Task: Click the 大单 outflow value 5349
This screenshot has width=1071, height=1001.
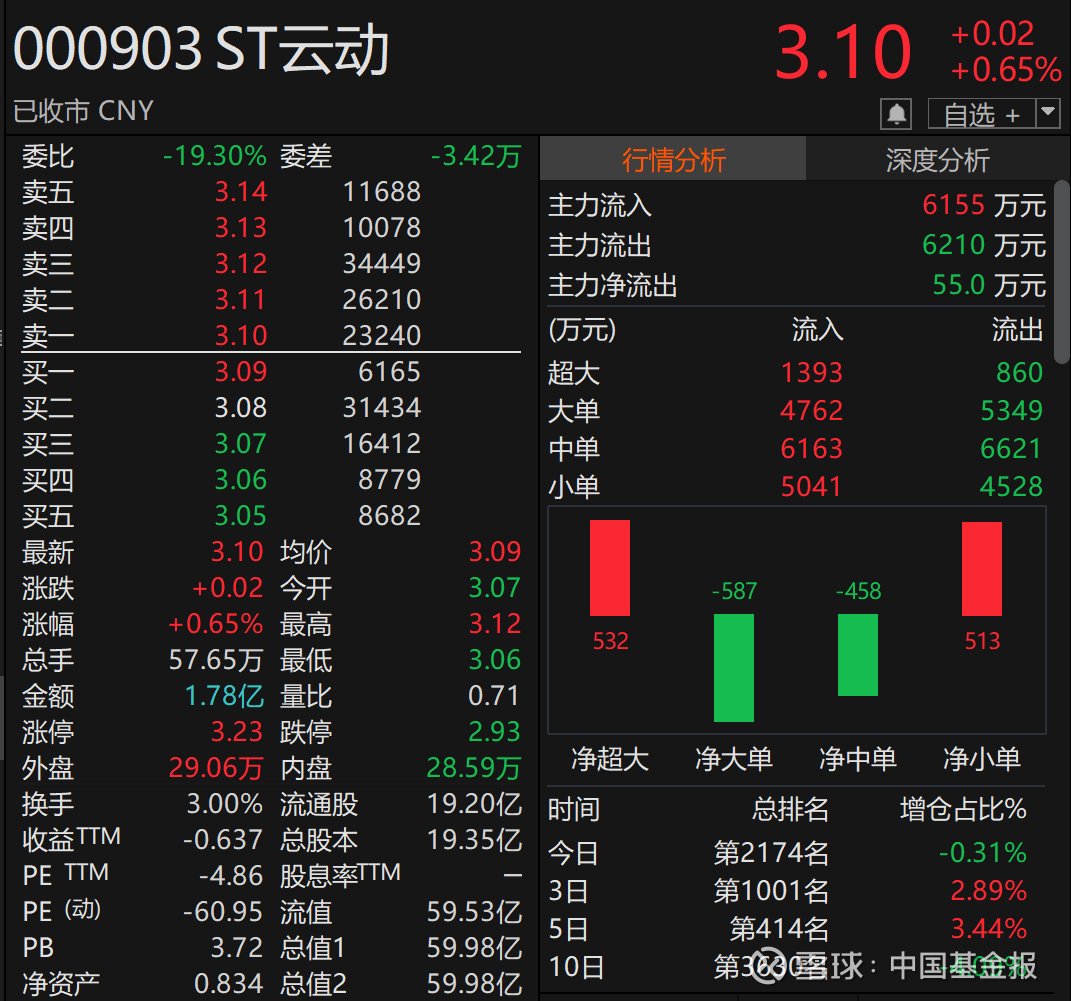Action: [x=1012, y=410]
